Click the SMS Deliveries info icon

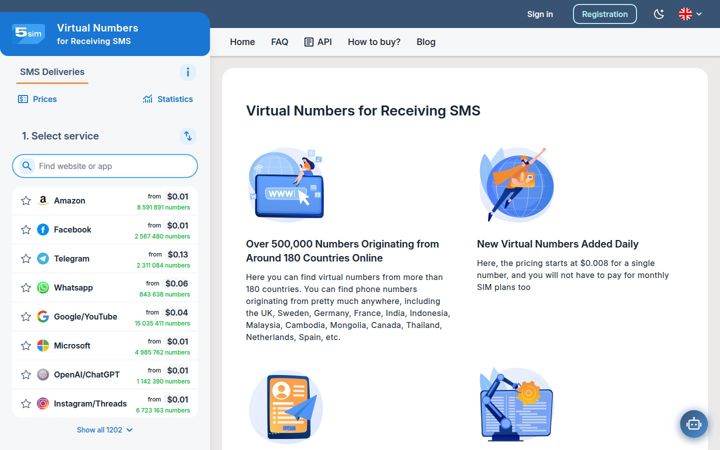187,72
